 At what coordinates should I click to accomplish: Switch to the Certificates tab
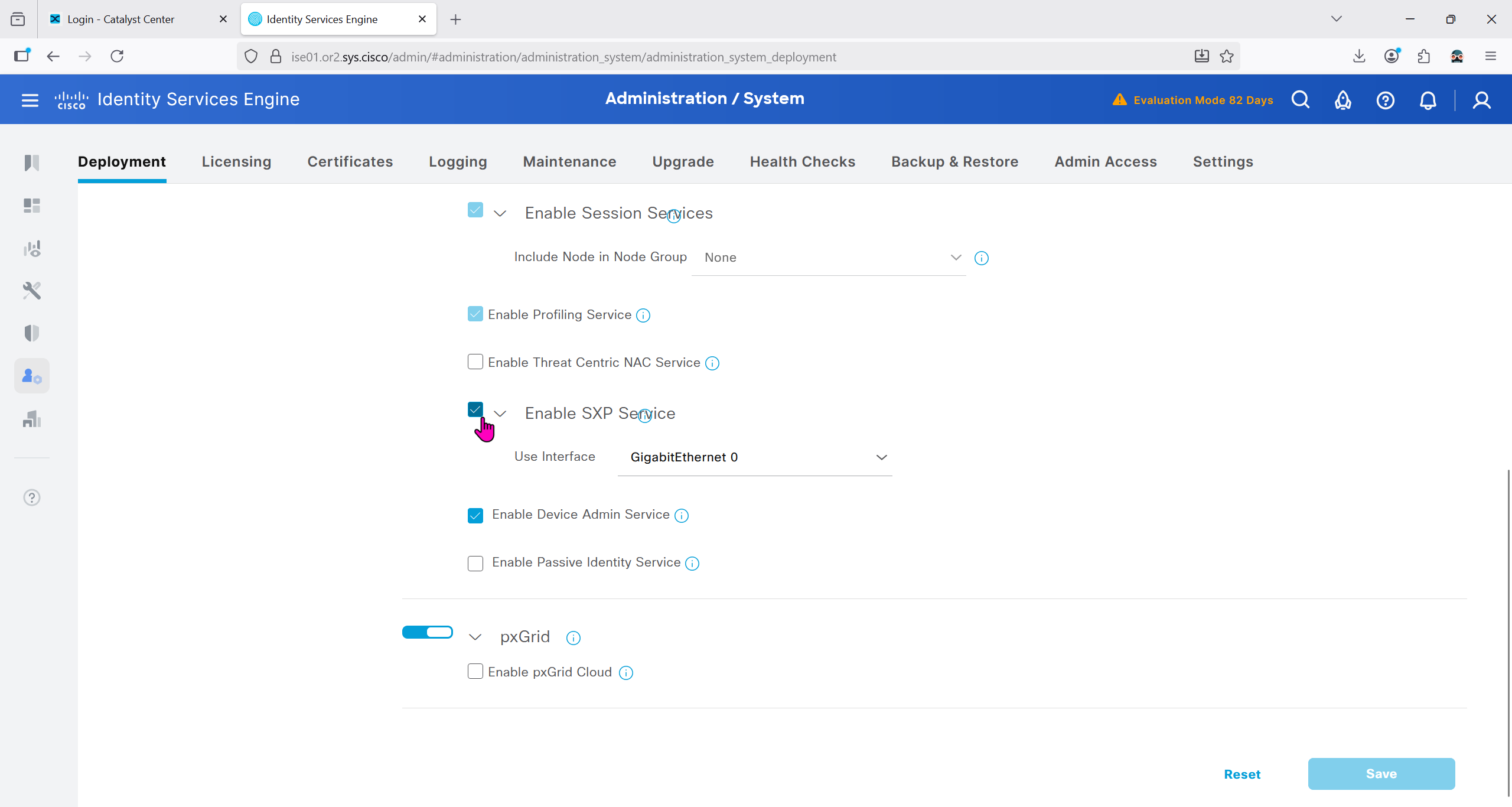350,162
